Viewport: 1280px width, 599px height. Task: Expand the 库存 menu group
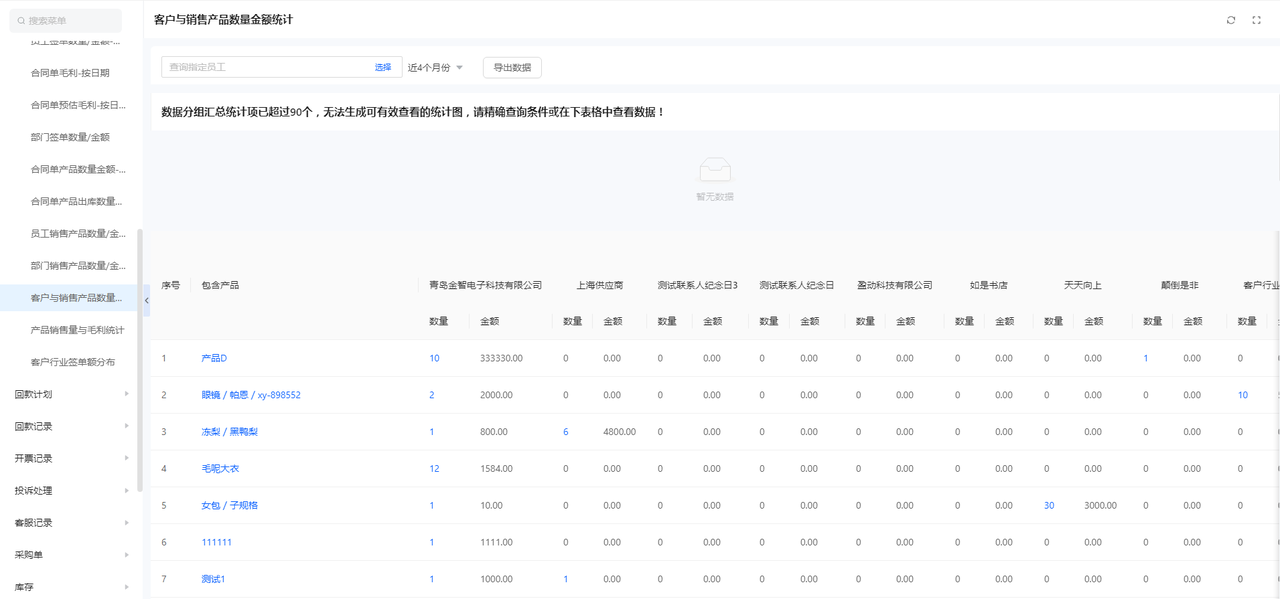point(72,587)
